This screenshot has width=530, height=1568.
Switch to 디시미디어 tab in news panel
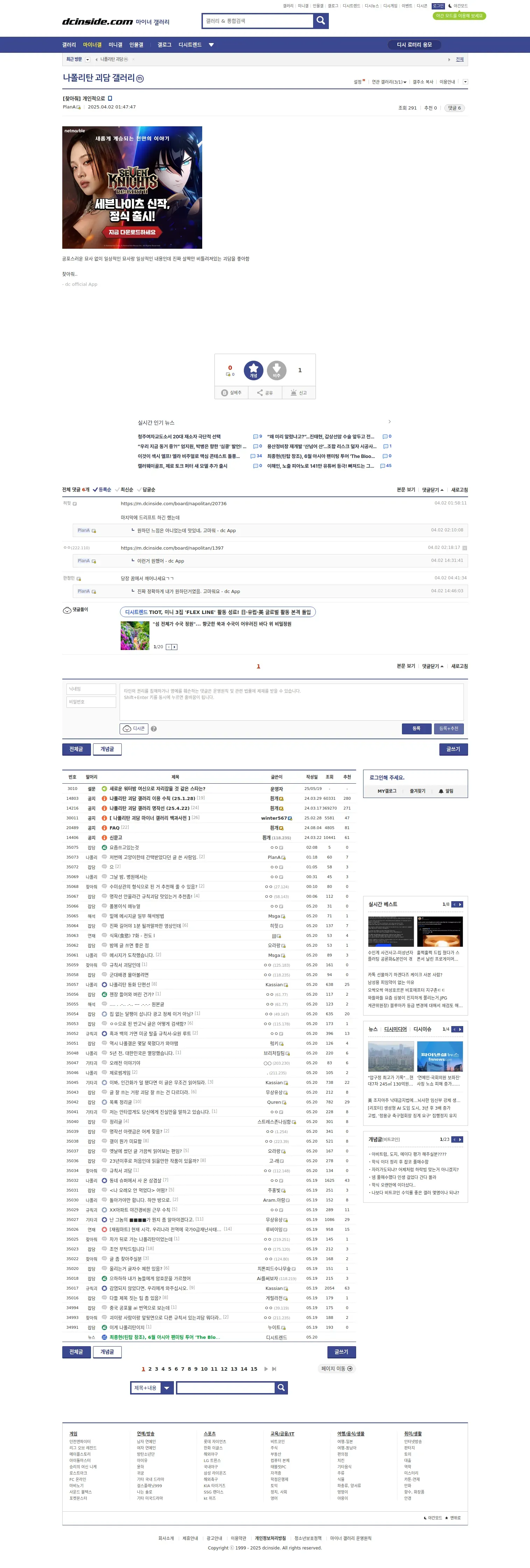[x=396, y=1029]
